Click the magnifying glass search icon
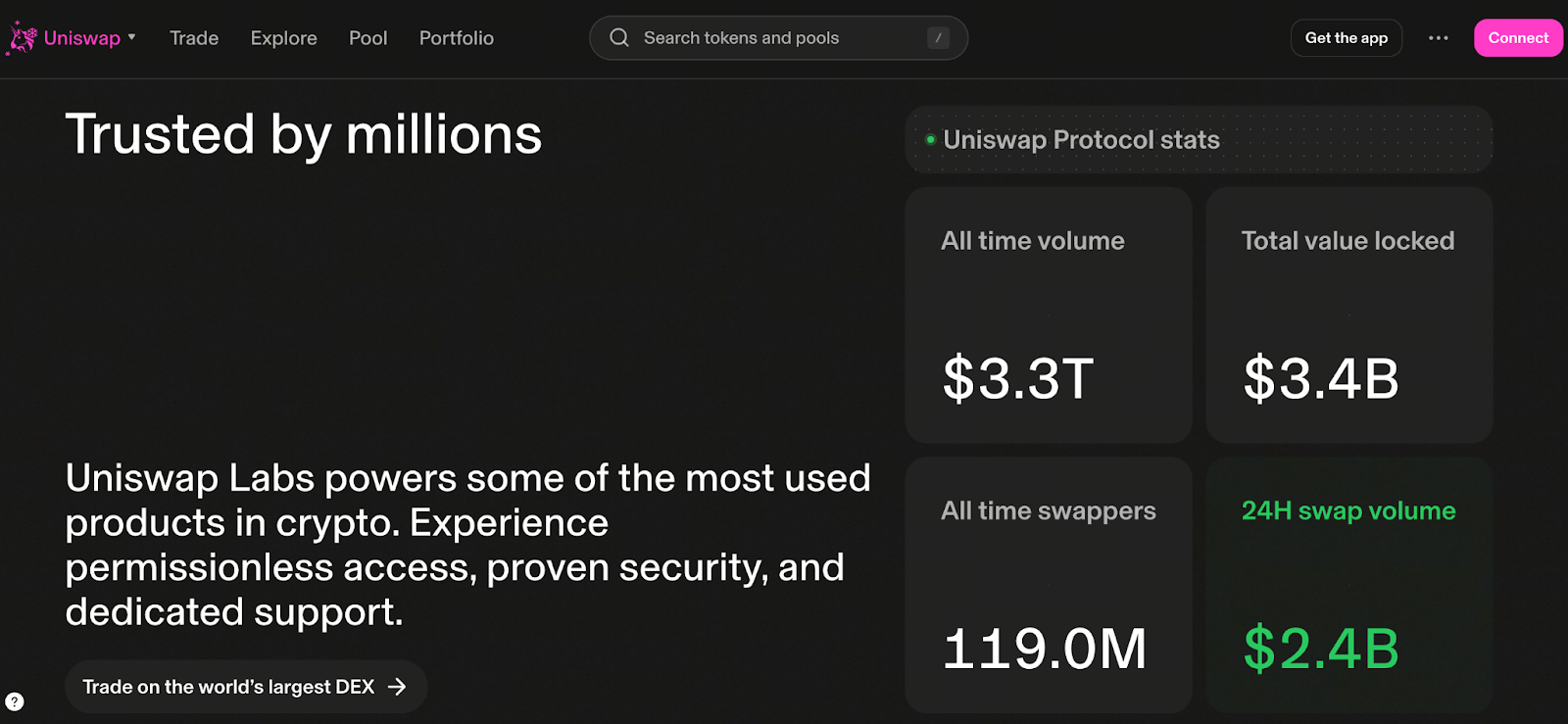The image size is (1568, 724). [619, 38]
